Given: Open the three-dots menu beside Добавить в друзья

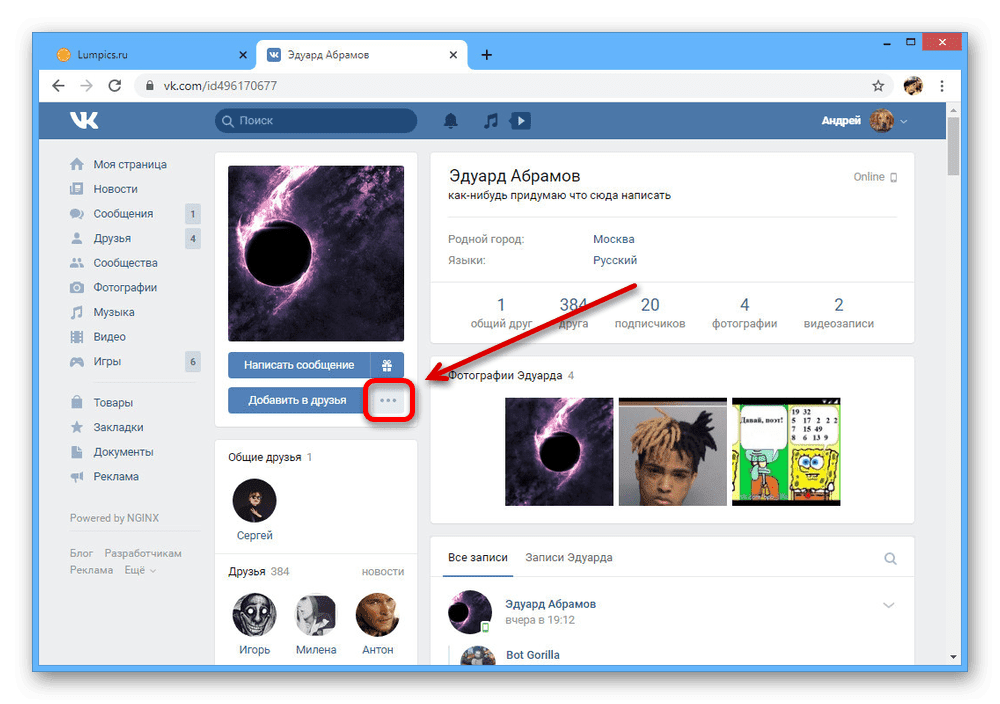Looking at the screenshot, I should 388,400.
